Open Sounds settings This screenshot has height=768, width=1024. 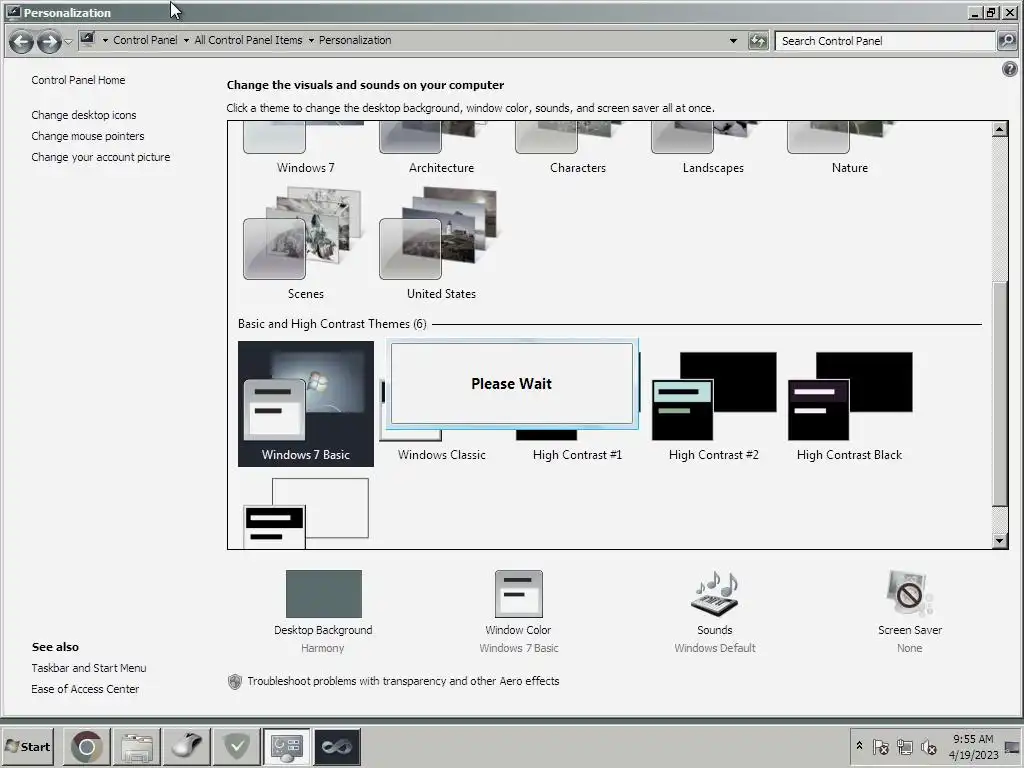point(714,612)
